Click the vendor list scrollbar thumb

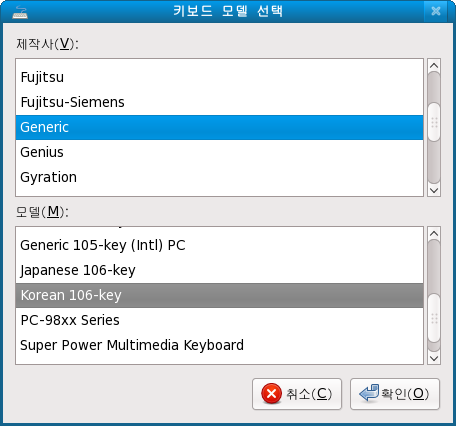tap(434, 123)
